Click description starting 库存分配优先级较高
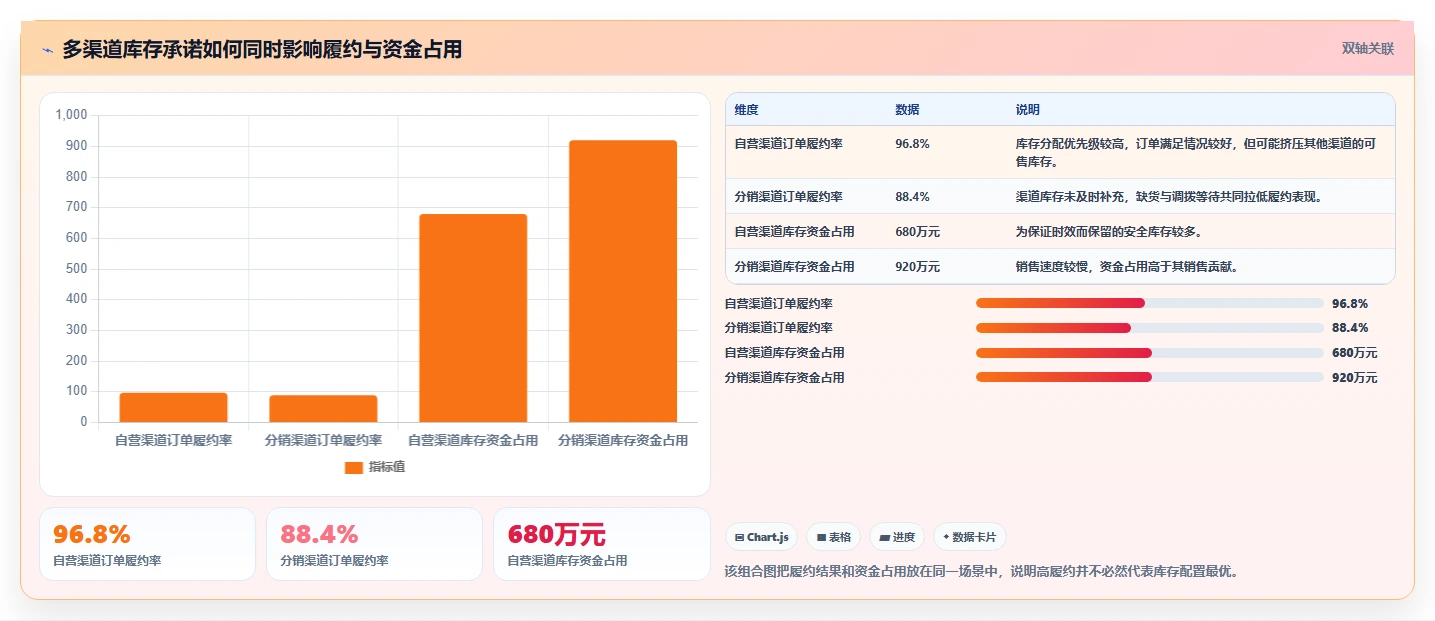 [1195, 152]
